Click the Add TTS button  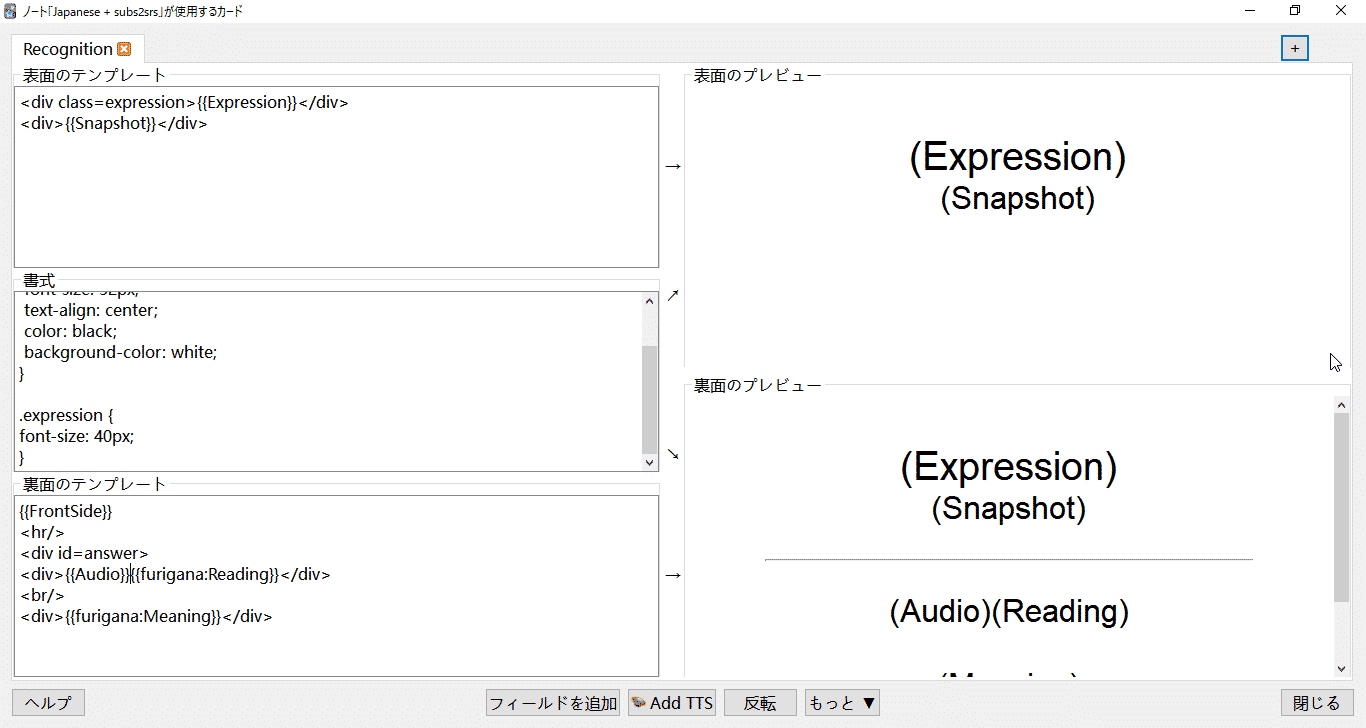(x=672, y=703)
